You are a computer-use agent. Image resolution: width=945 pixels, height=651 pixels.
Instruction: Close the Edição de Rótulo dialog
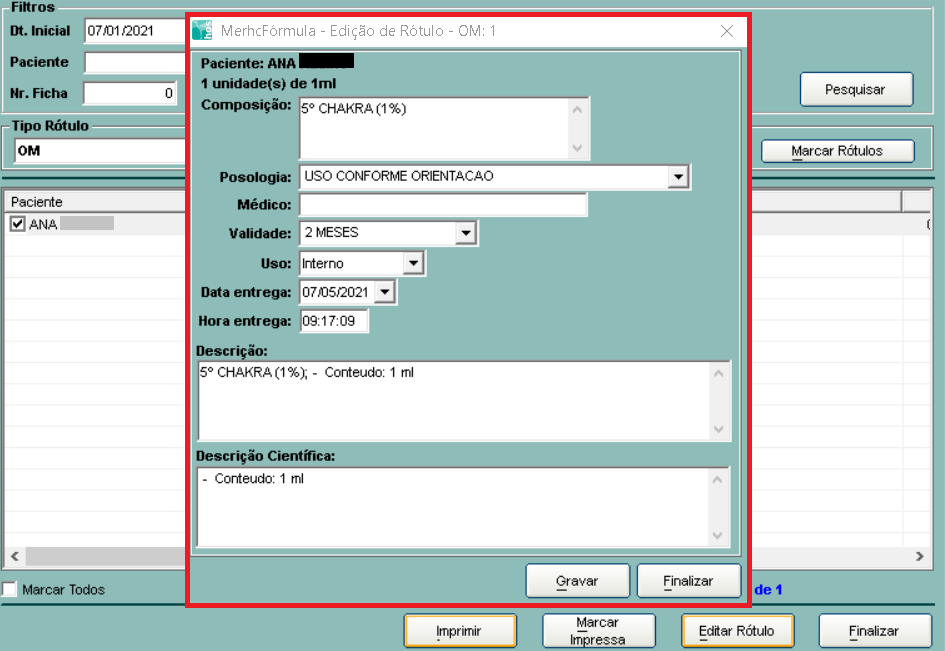pos(727,31)
